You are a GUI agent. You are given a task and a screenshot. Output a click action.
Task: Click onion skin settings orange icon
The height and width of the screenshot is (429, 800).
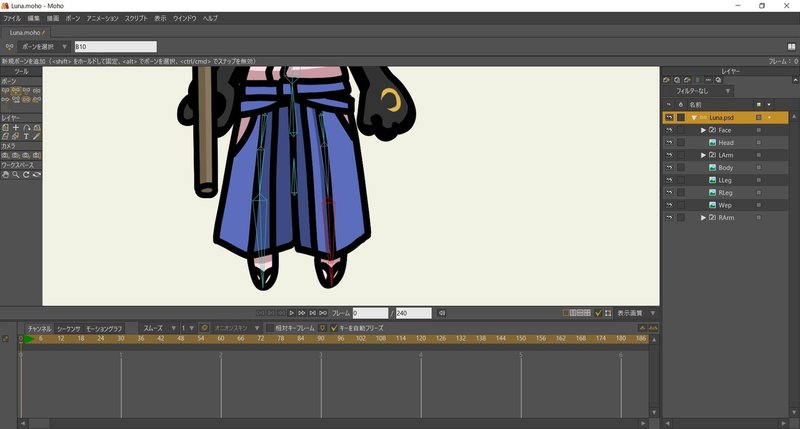coord(204,328)
